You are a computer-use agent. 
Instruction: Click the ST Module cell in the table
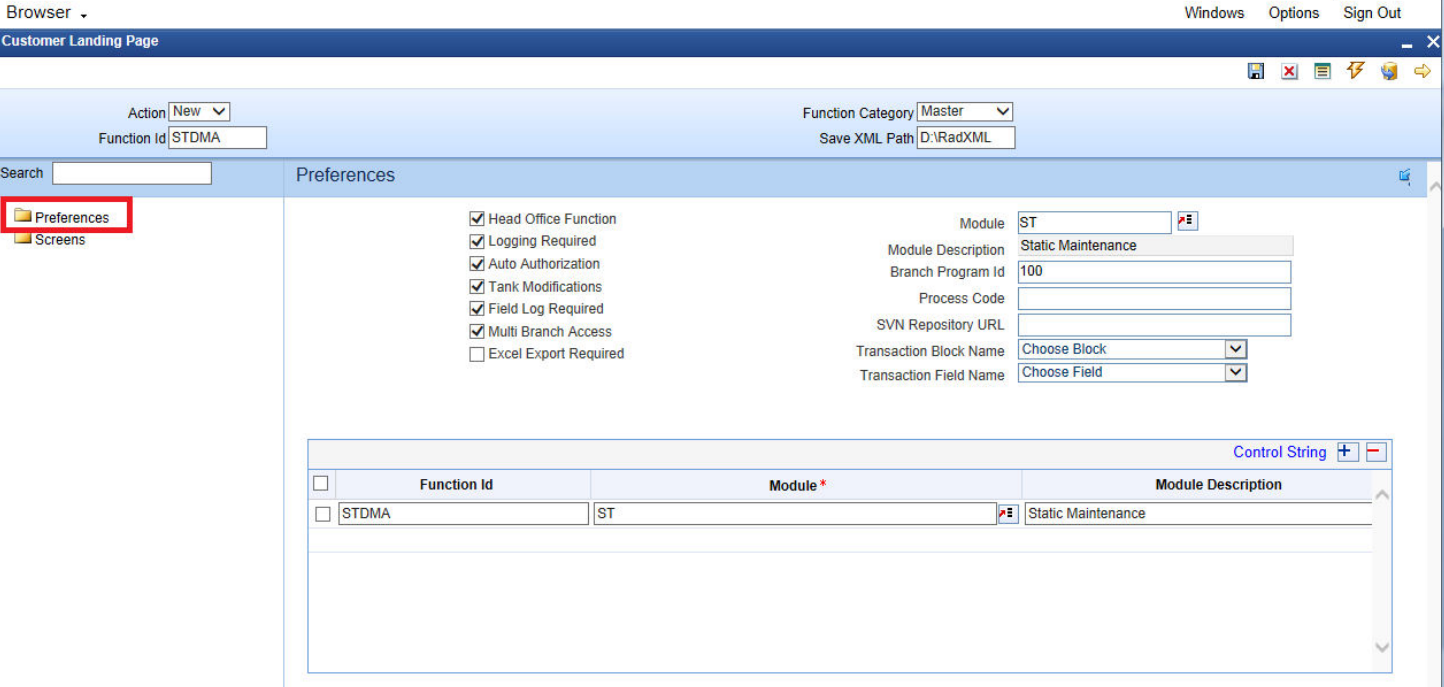tap(795, 514)
